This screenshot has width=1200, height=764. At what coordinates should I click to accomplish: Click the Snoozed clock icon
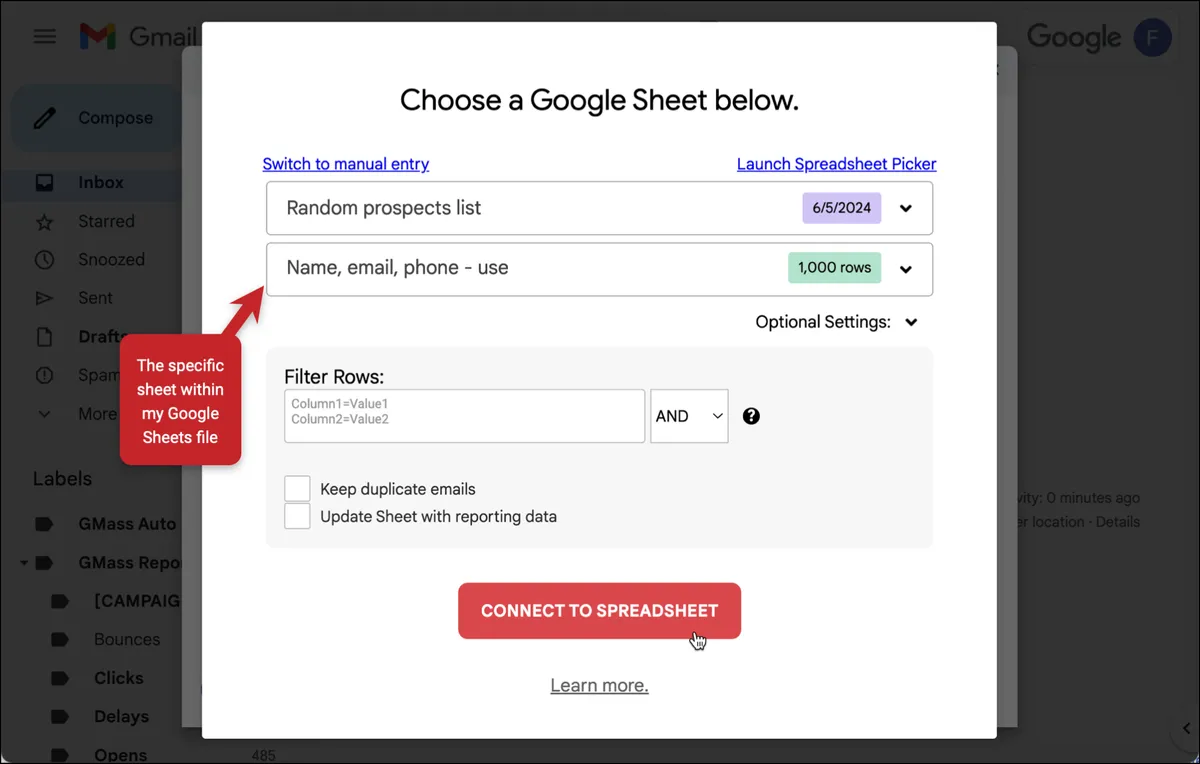click(x=44, y=260)
